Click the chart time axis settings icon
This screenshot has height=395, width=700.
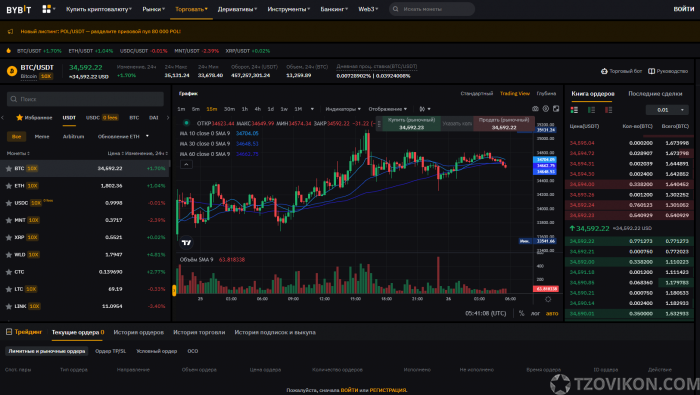pyautogui.click(x=548, y=299)
